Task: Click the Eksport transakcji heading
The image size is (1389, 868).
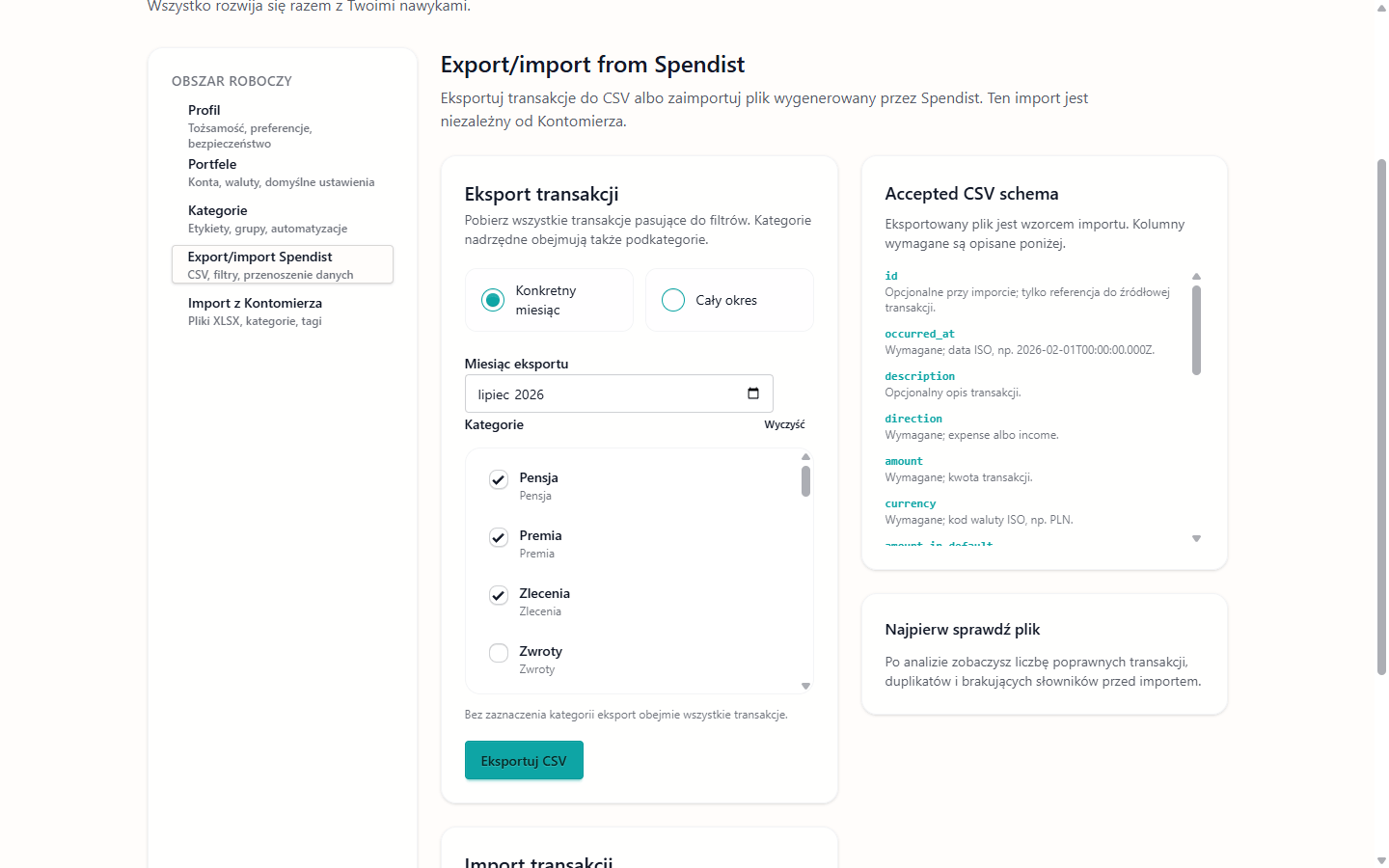Action: point(541,194)
